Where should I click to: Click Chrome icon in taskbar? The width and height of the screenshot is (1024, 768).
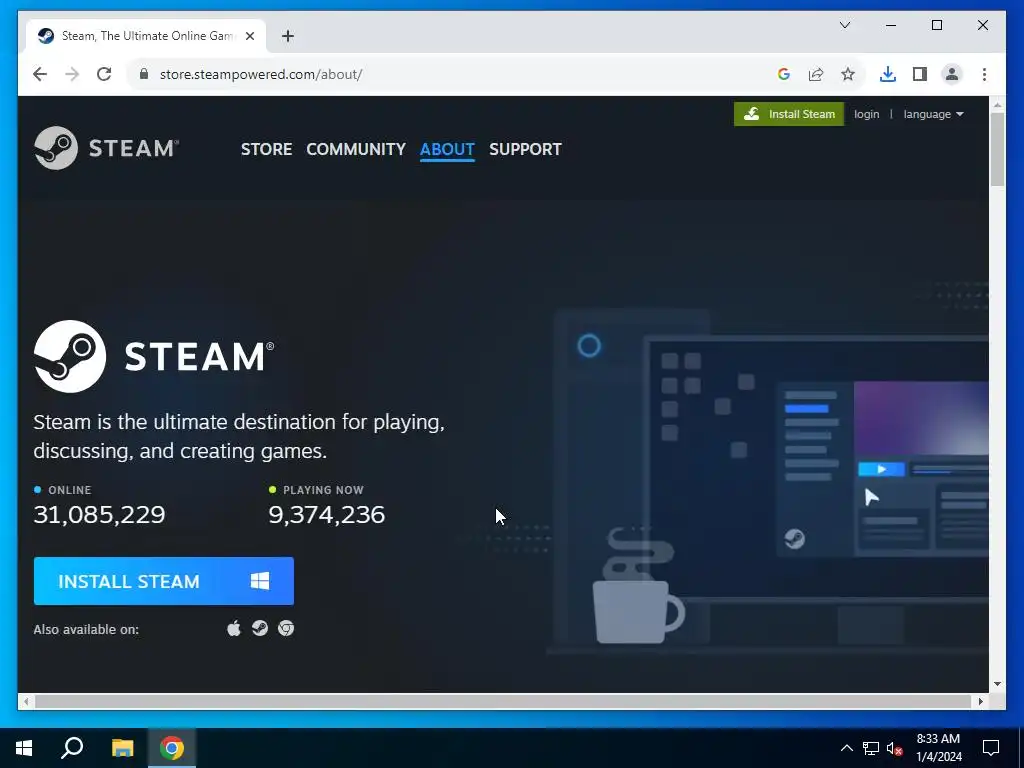(172, 748)
